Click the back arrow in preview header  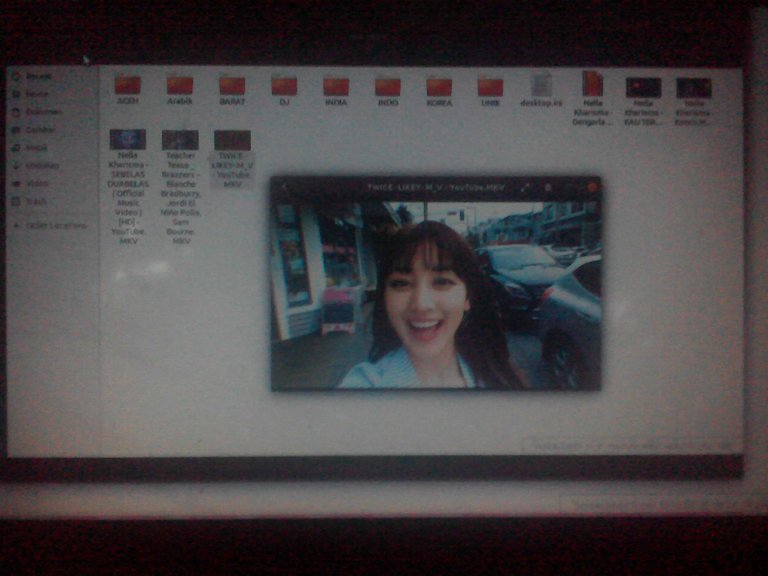click(286, 187)
